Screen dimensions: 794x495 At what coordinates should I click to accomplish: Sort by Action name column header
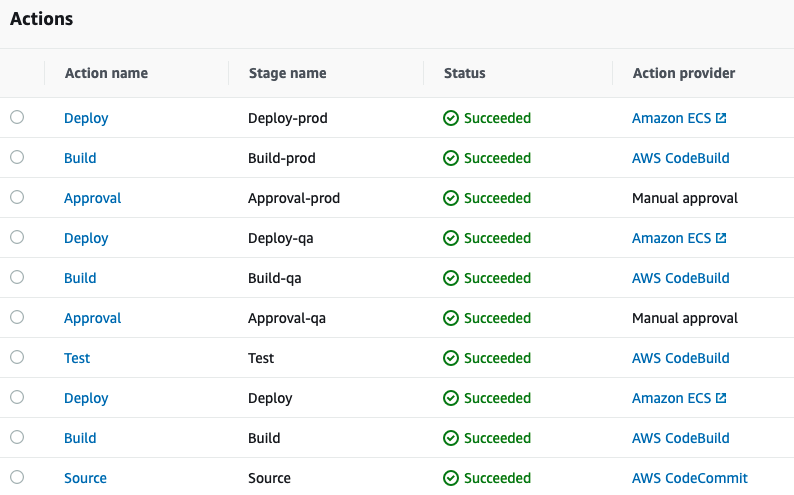pyautogui.click(x=106, y=73)
